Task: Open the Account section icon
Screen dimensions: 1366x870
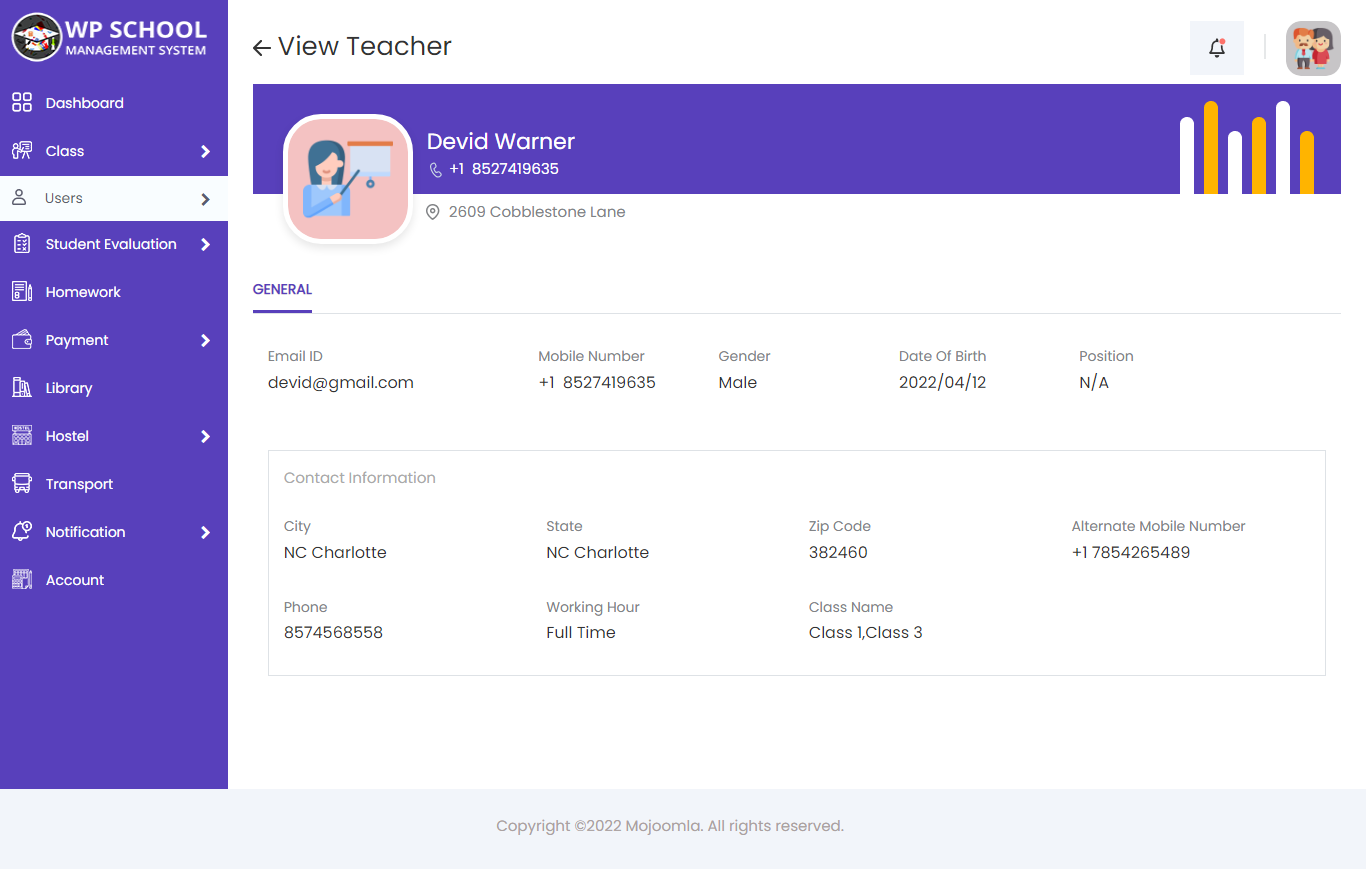Action: [x=22, y=579]
